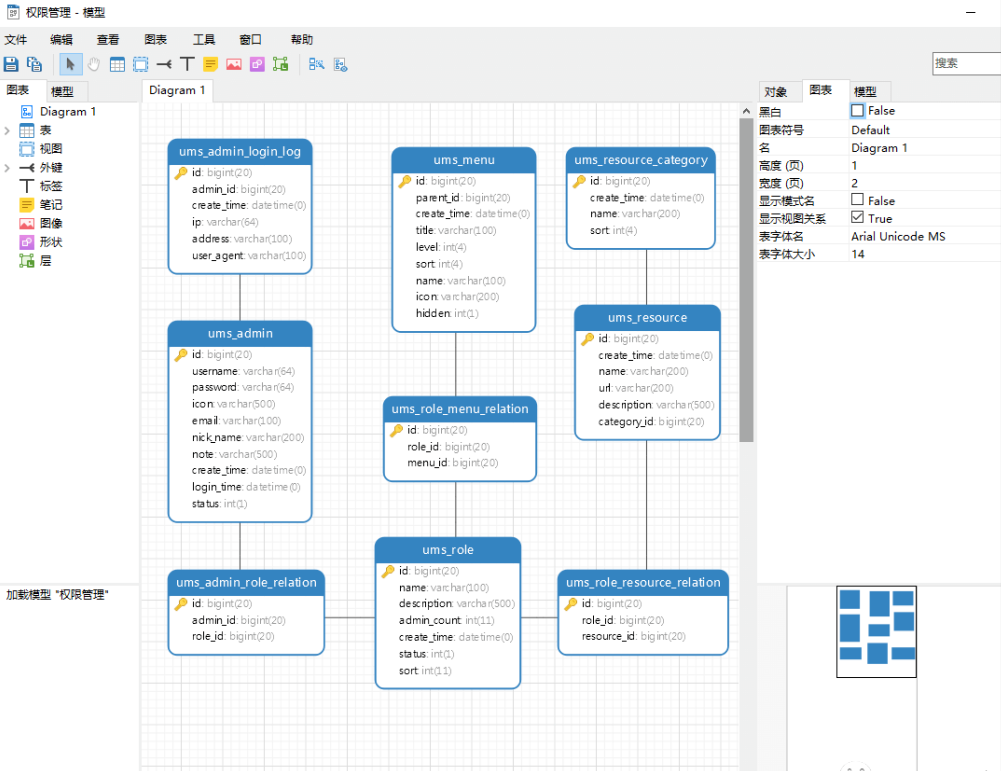The height and width of the screenshot is (771, 1001).
Task: Select the foreign key tool
Action: (x=164, y=64)
